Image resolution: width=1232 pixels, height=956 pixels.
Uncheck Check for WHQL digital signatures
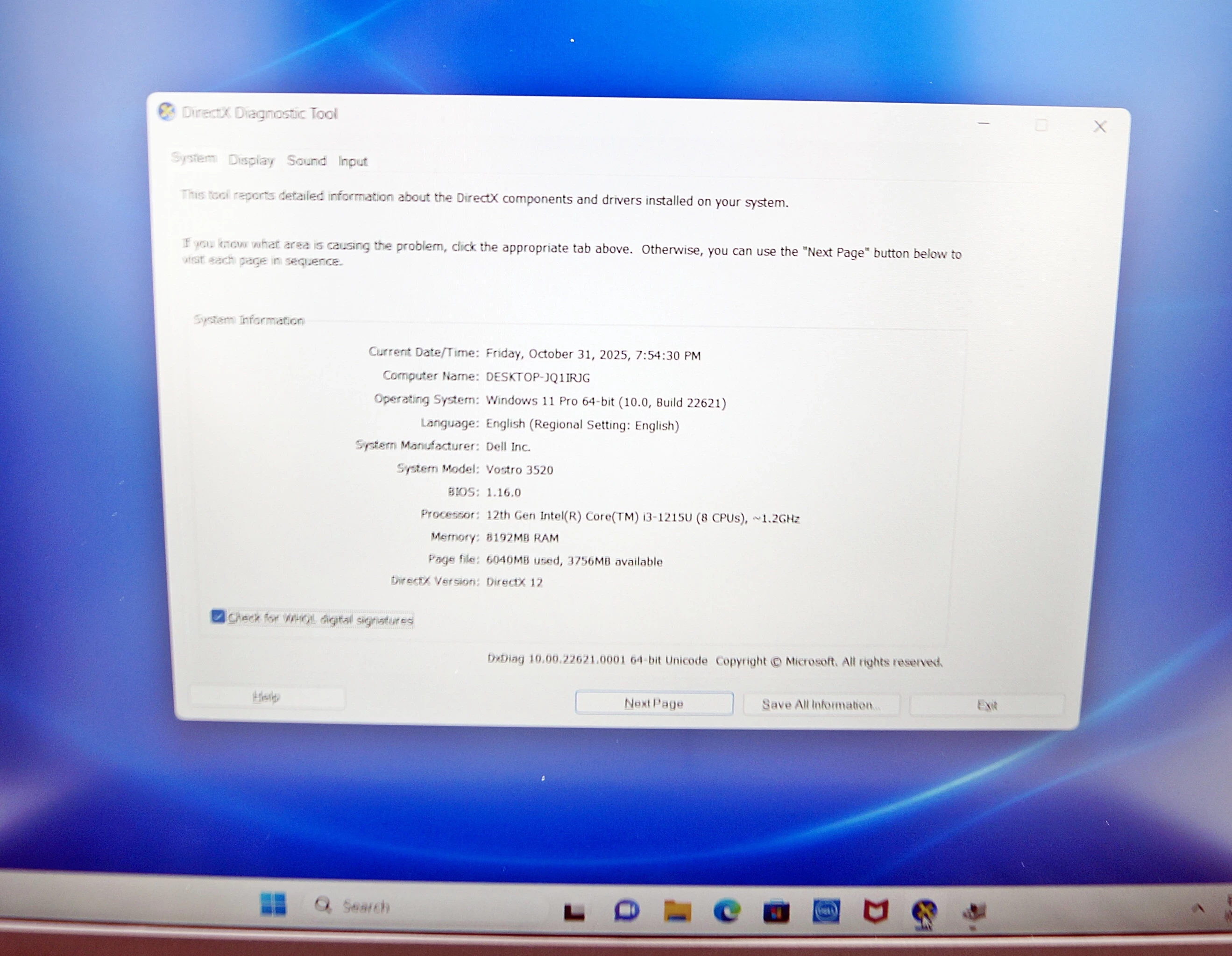pos(218,616)
